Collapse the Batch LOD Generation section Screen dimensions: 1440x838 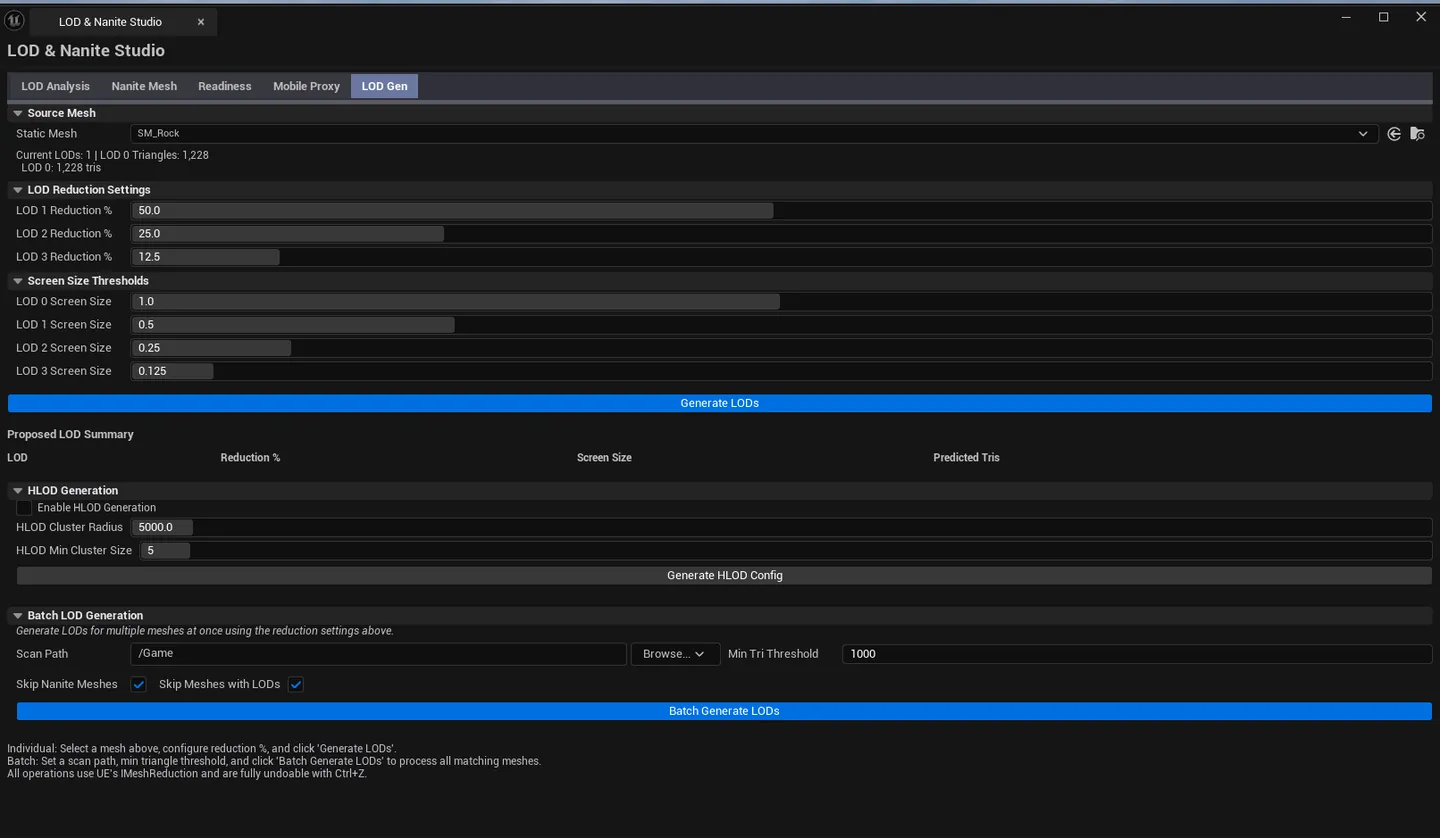click(18, 616)
